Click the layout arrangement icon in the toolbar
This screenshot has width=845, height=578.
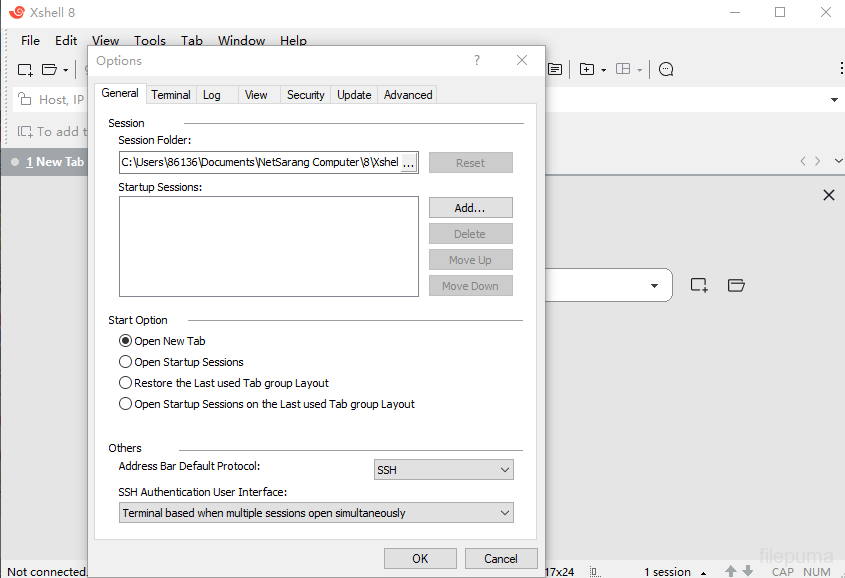[x=623, y=69]
